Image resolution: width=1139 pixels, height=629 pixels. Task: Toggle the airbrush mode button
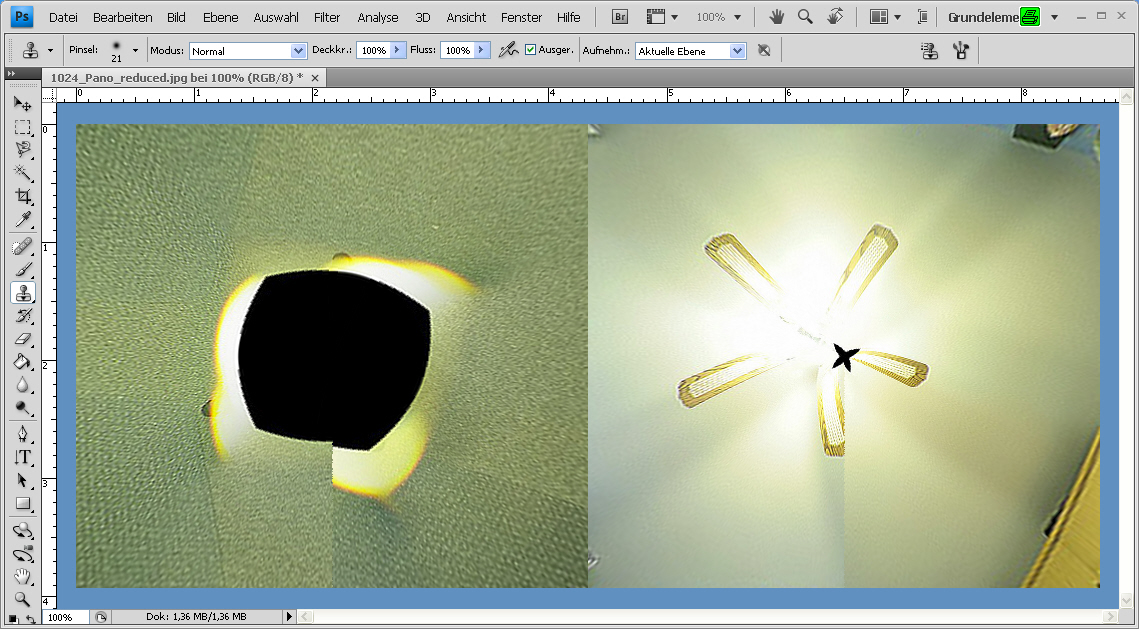[508, 50]
